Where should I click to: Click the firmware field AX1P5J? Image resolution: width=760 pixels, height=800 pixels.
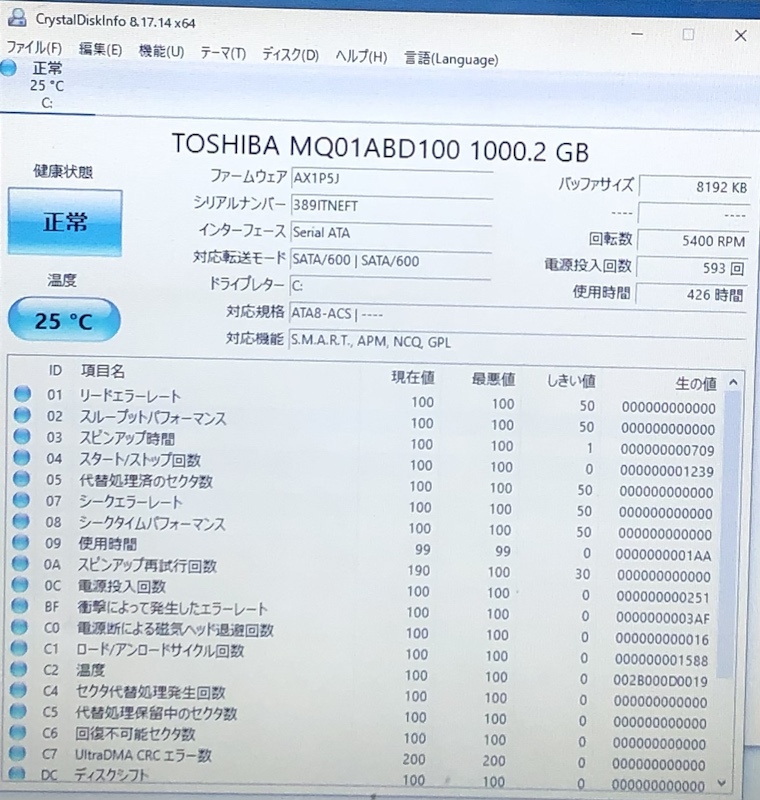pyautogui.click(x=392, y=179)
